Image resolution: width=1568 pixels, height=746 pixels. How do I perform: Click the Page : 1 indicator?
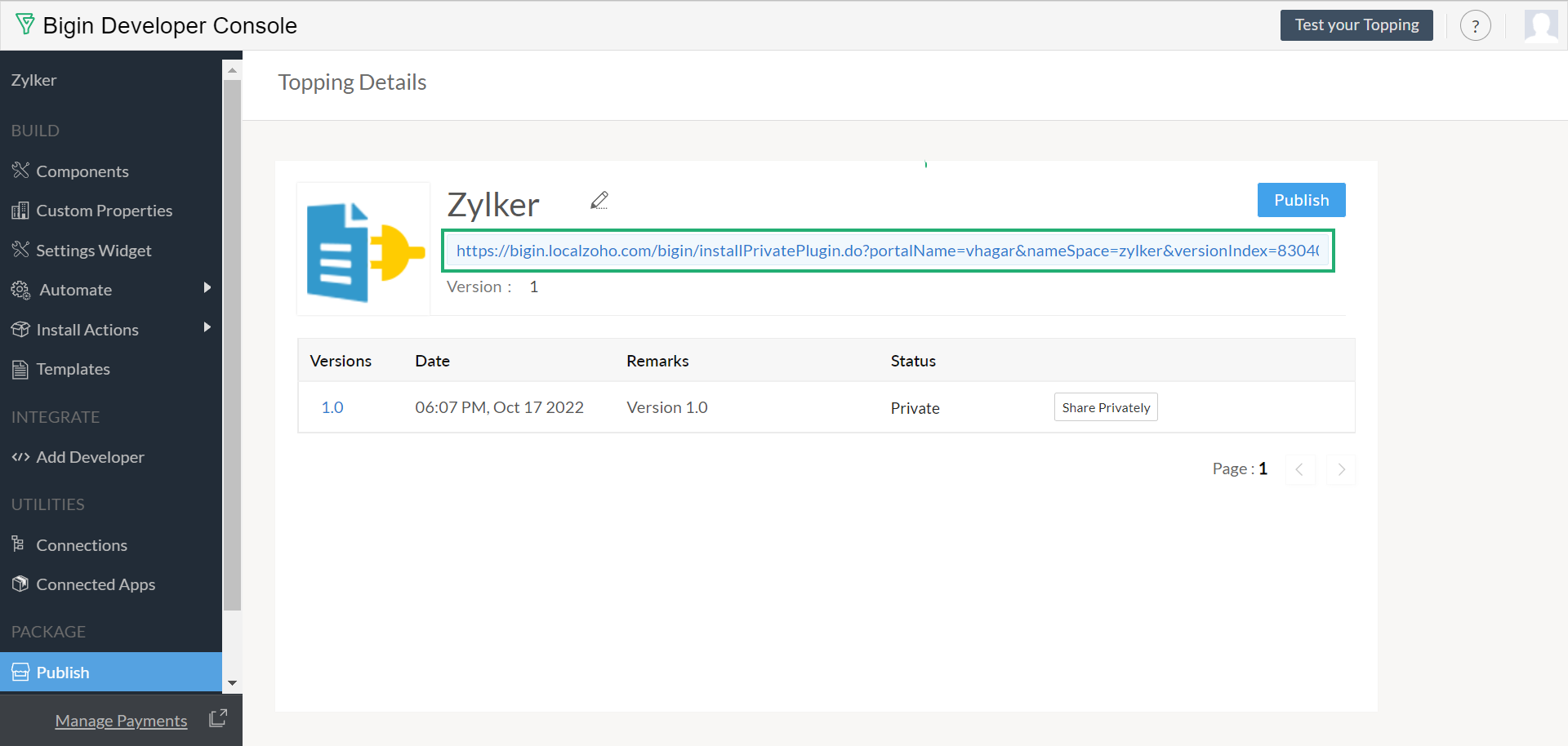(1240, 468)
